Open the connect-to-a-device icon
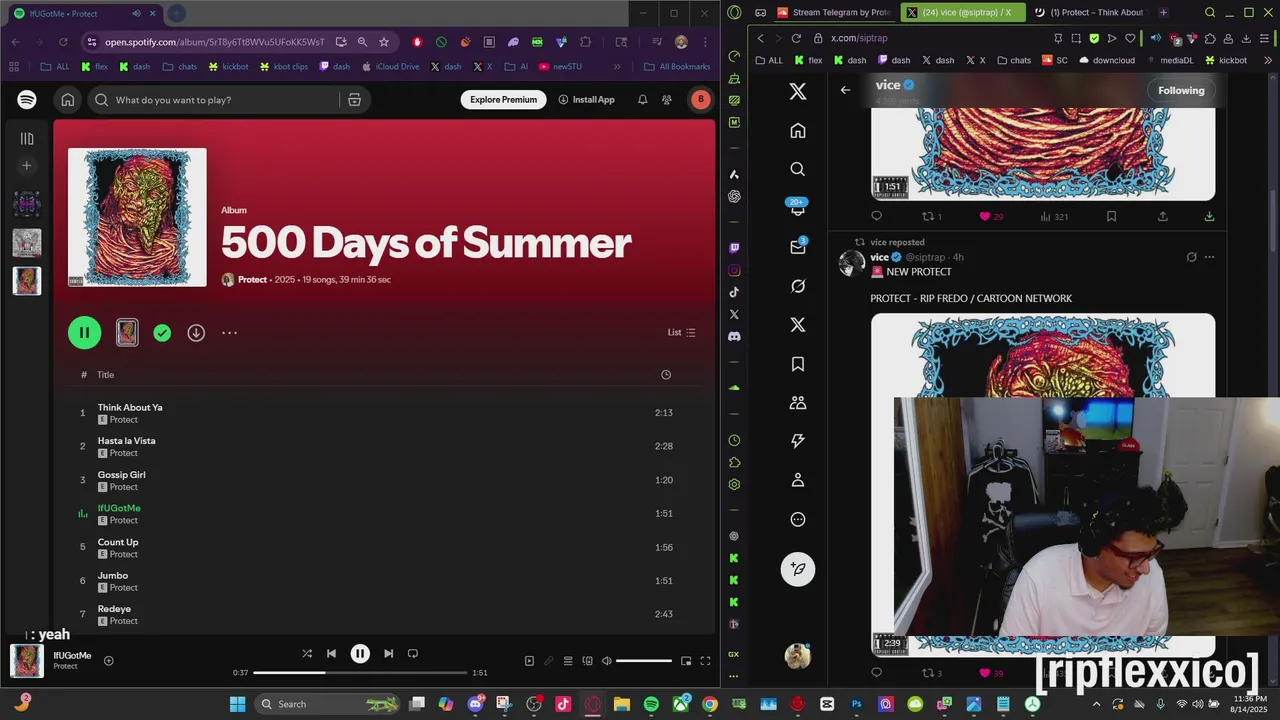Screen dimensions: 1280x720 point(587,661)
